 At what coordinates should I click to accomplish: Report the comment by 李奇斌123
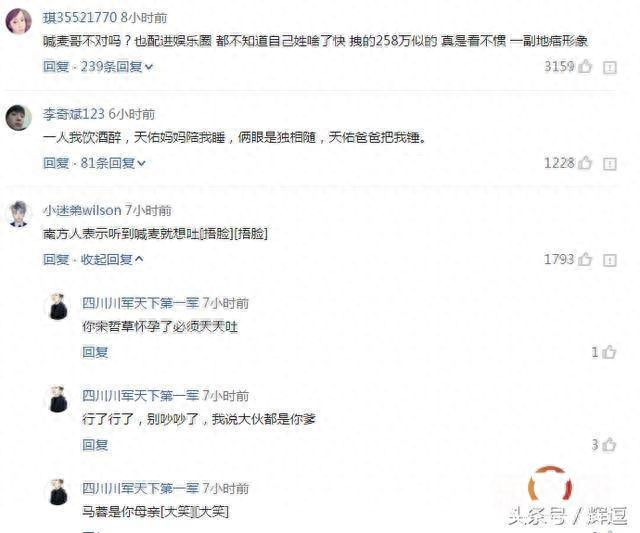click(x=610, y=164)
